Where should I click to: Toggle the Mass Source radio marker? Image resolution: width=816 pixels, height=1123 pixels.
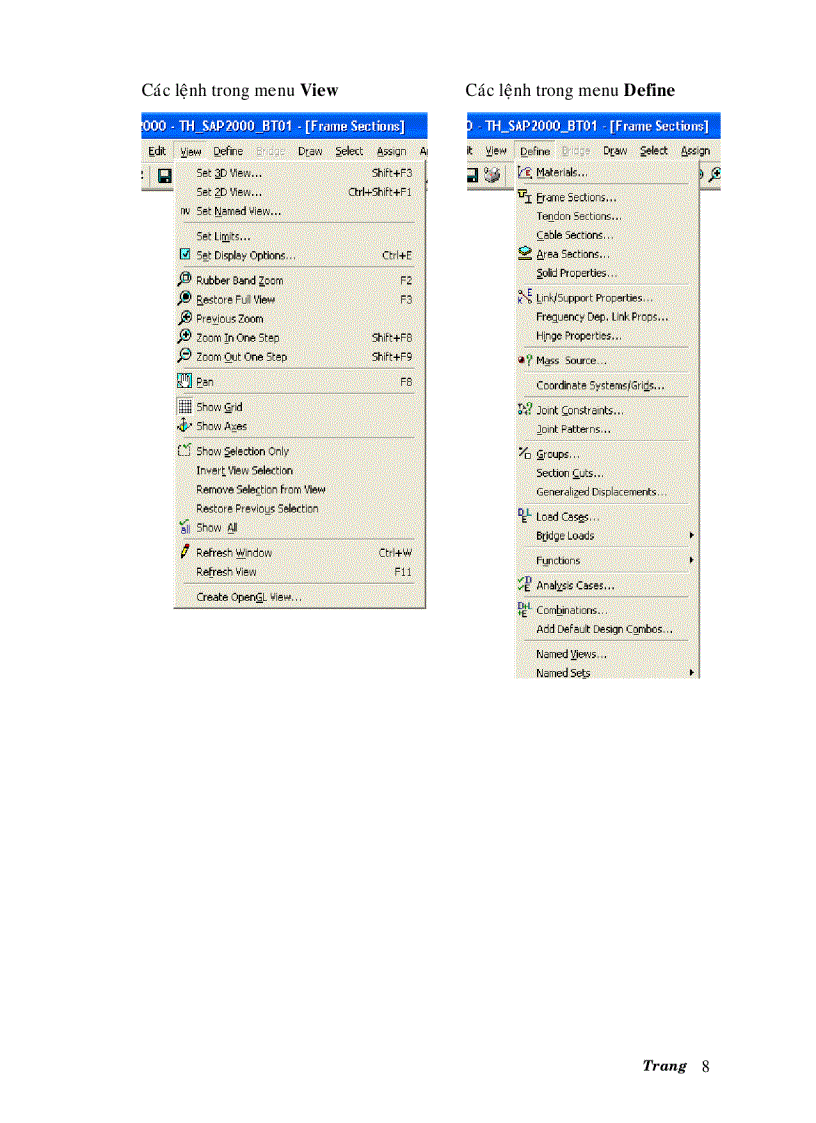coord(524,360)
